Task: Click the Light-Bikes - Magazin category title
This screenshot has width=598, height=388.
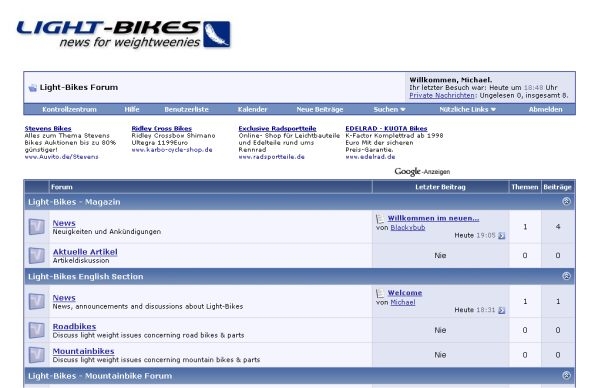Action: click(74, 202)
